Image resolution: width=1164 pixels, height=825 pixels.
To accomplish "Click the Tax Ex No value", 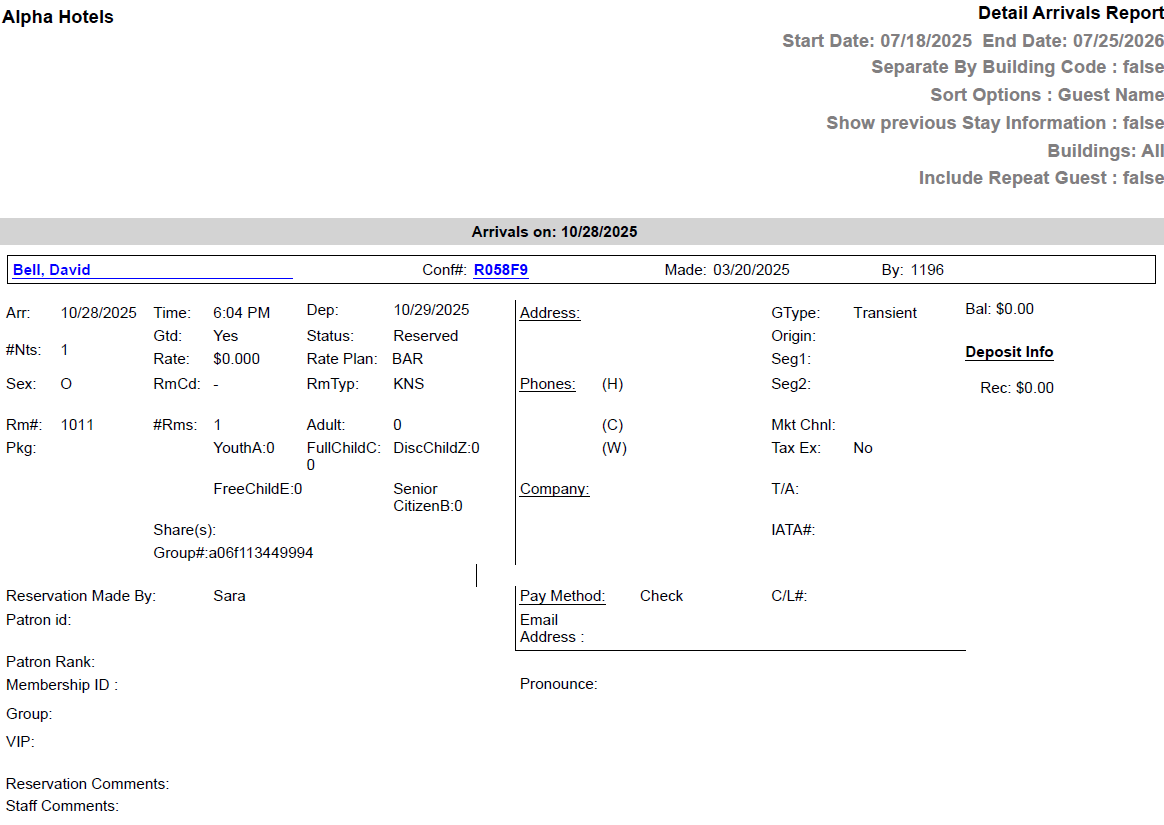I will coord(862,447).
